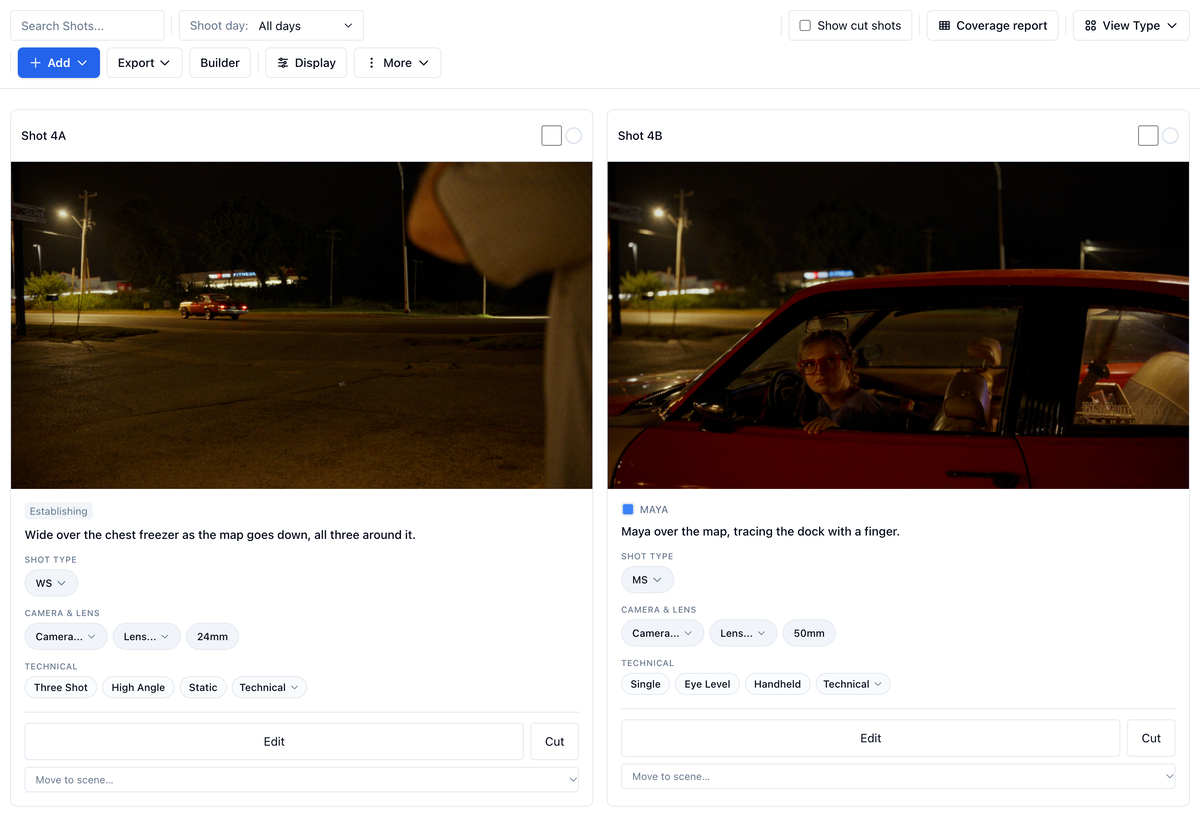Click the Eye Level chip

[707, 684]
